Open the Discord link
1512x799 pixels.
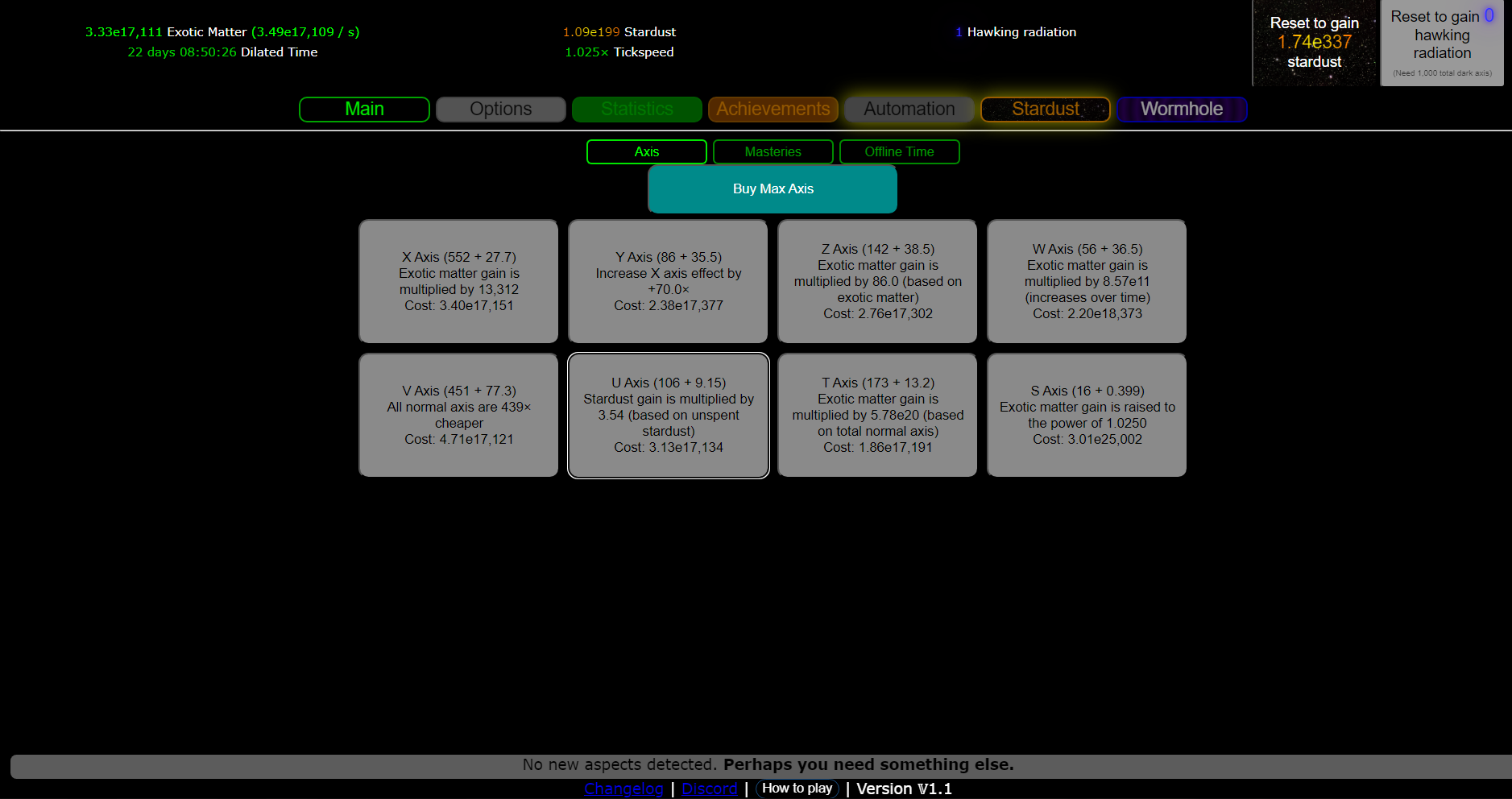[x=709, y=789]
